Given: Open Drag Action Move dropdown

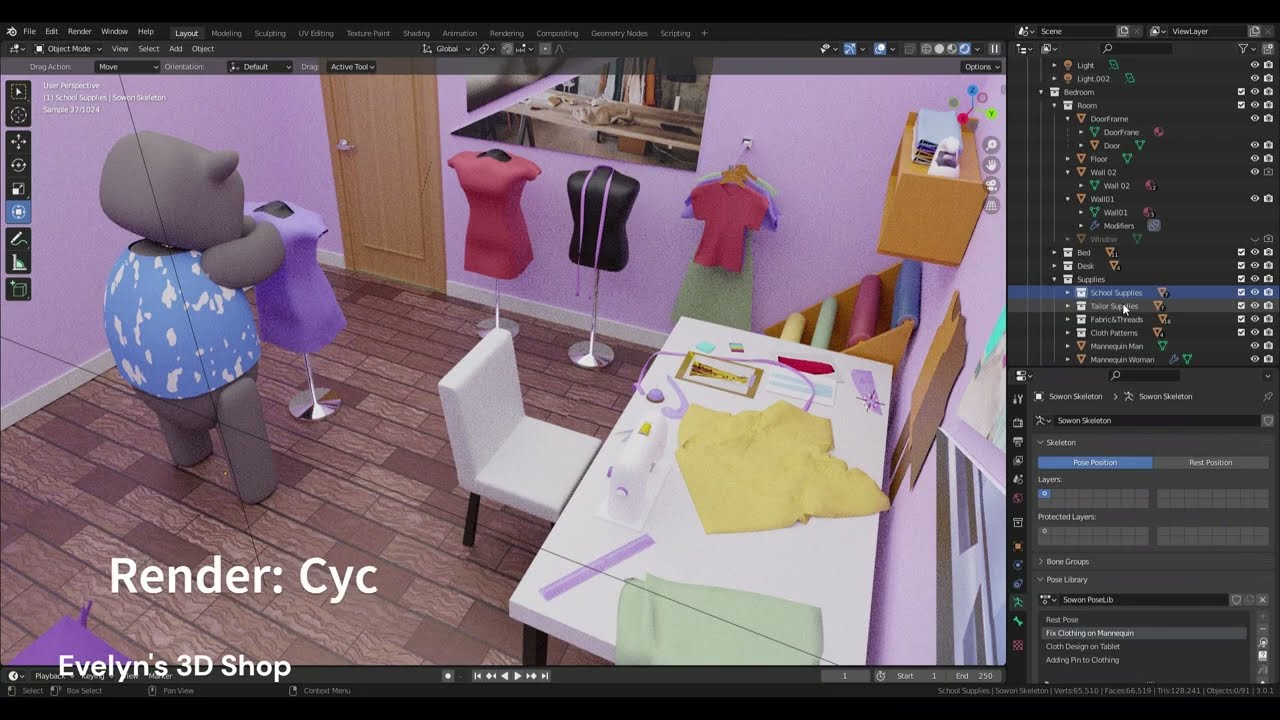Looking at the screenshot, I should (127, 67).
